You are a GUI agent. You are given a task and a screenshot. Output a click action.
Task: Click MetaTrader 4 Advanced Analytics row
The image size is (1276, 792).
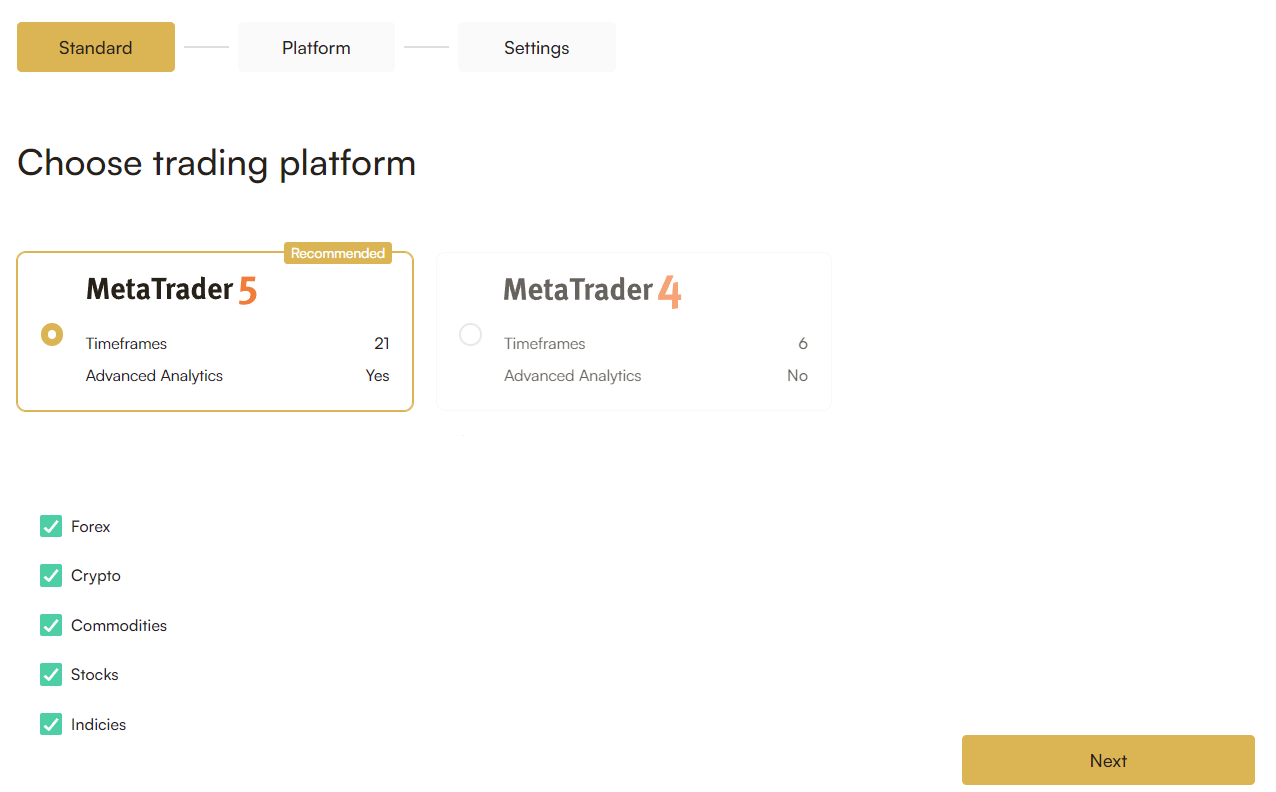(x=656, y=376)
